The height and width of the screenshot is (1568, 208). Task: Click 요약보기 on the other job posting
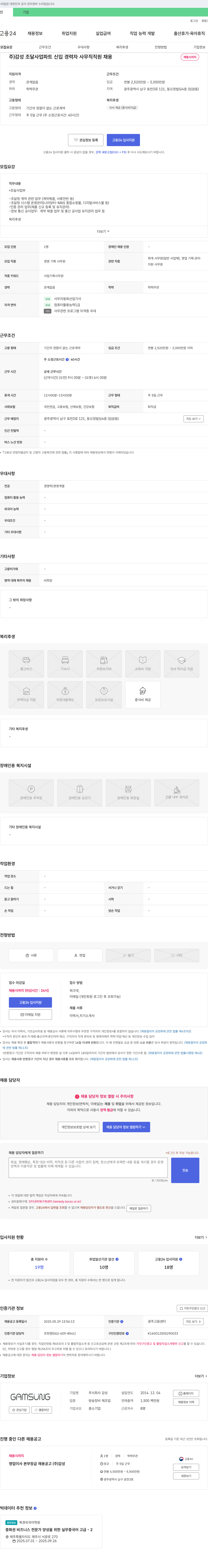(x=186, y=1467)
